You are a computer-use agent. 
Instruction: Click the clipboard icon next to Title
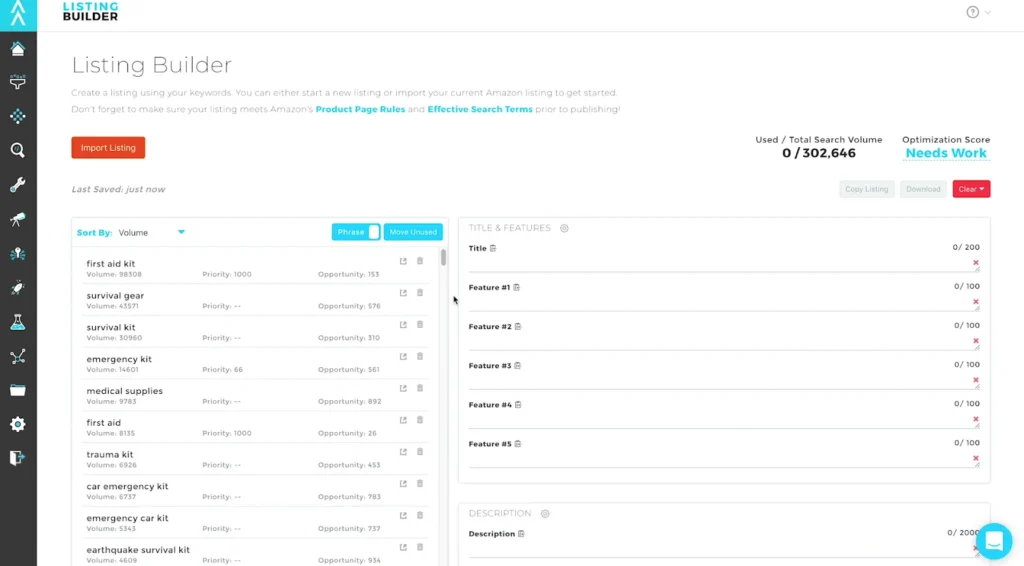click(x=493, y=248)
